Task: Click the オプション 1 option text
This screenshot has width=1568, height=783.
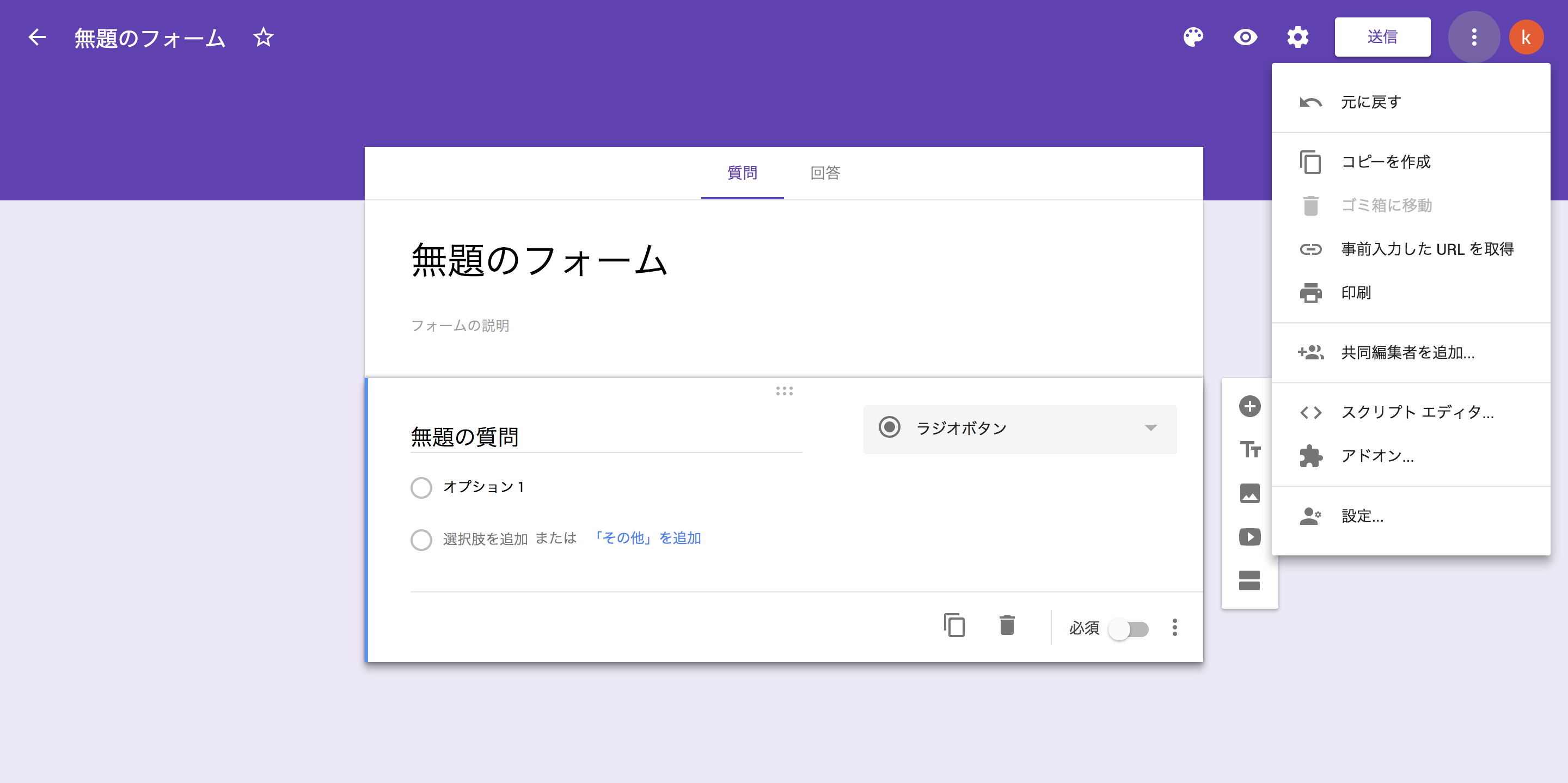Action: click(483, 486)
